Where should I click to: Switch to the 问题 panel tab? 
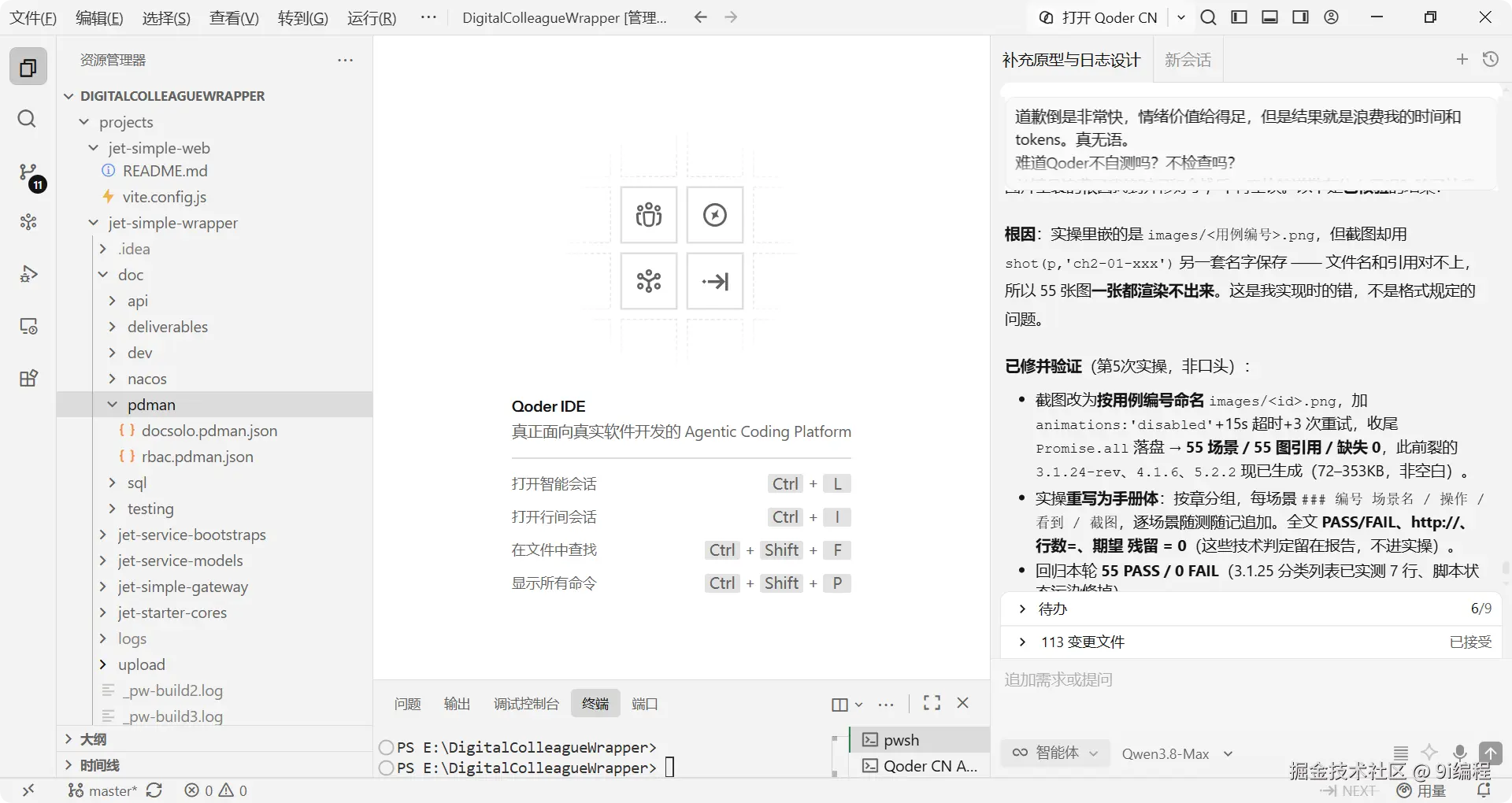[x=408, y=704]
